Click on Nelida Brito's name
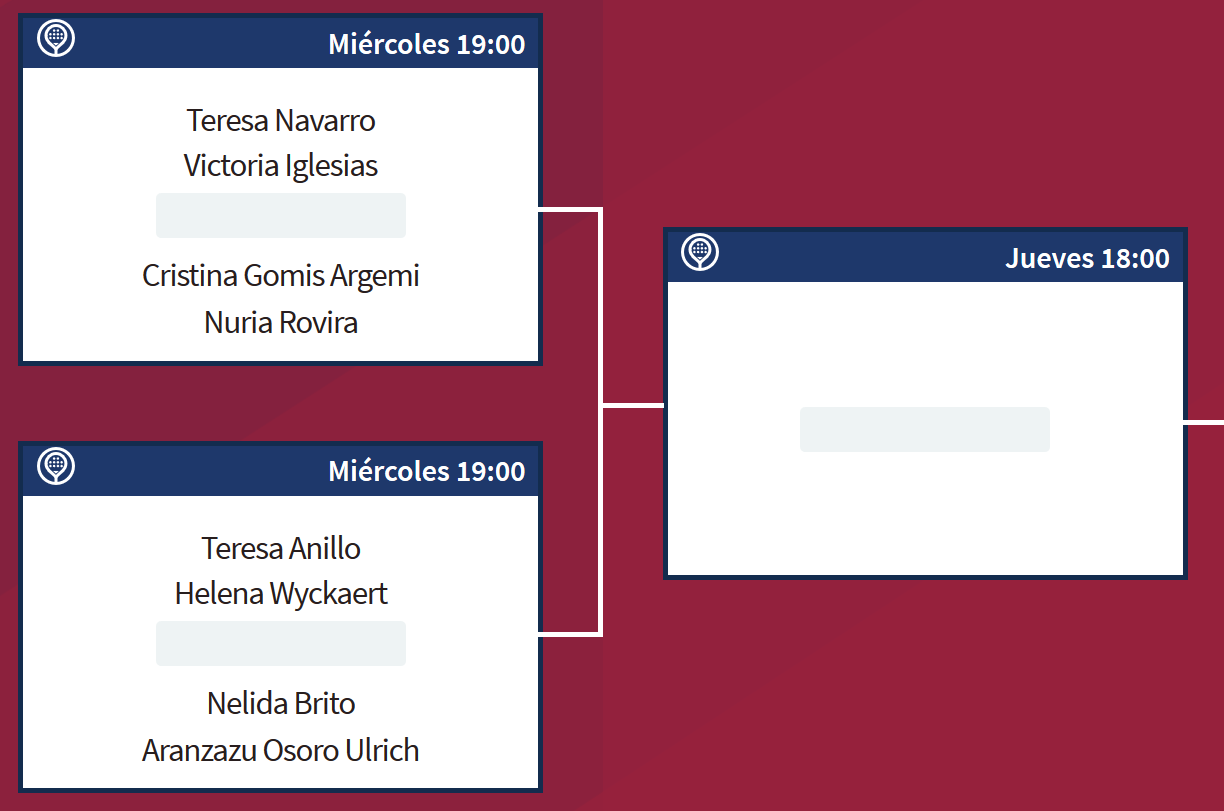Image resolution: width=1224 pixels, height=811 pixels. (x=281, y=704)
